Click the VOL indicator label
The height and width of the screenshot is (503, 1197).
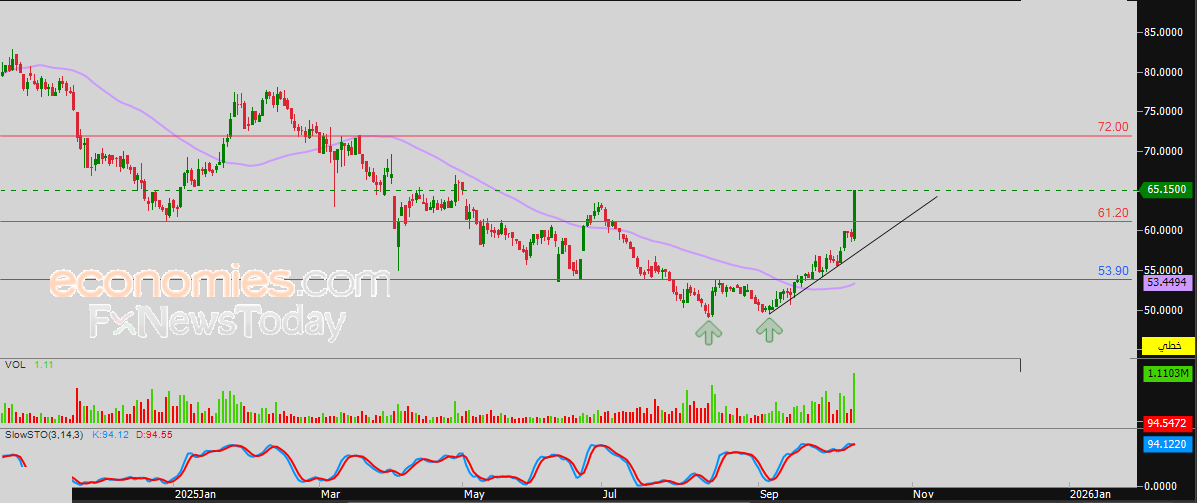click(14, 366)
